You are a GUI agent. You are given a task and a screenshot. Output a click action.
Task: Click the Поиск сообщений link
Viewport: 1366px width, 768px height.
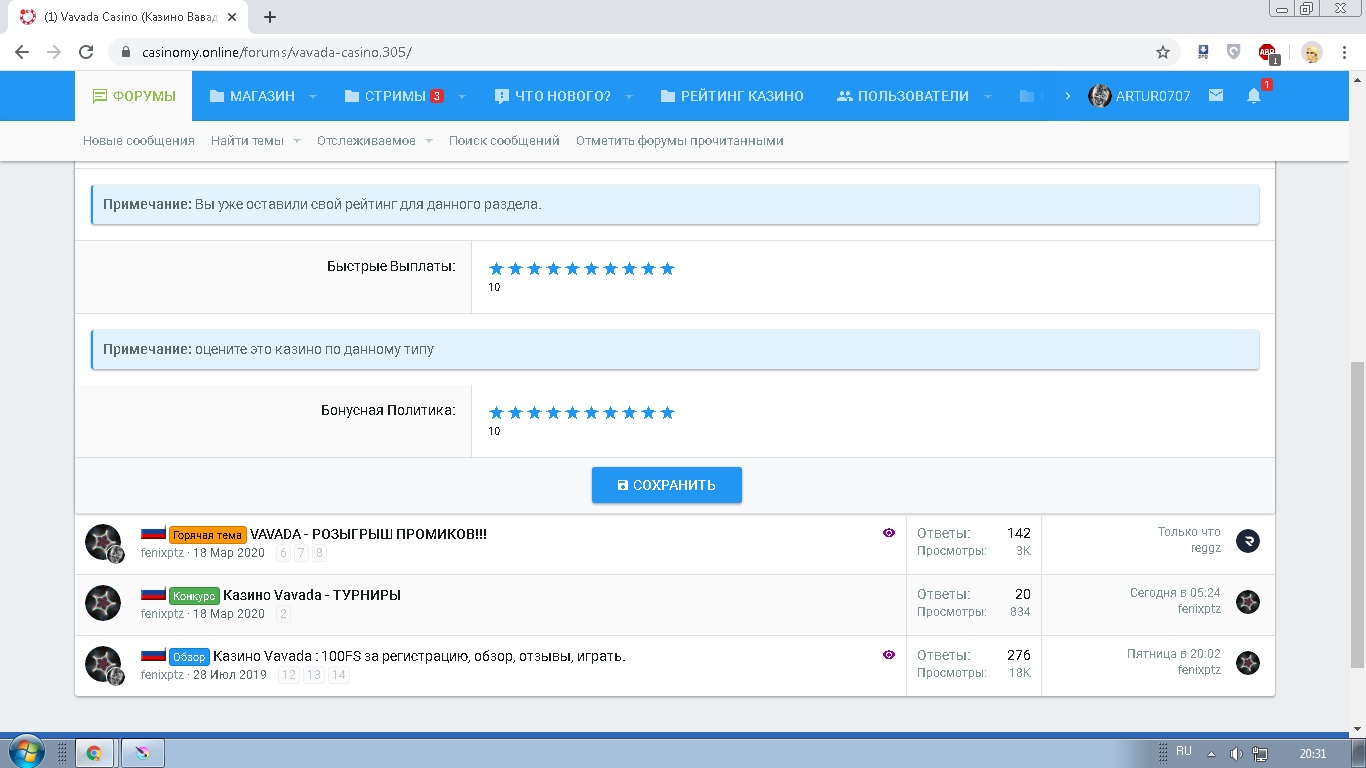[504, 141]
